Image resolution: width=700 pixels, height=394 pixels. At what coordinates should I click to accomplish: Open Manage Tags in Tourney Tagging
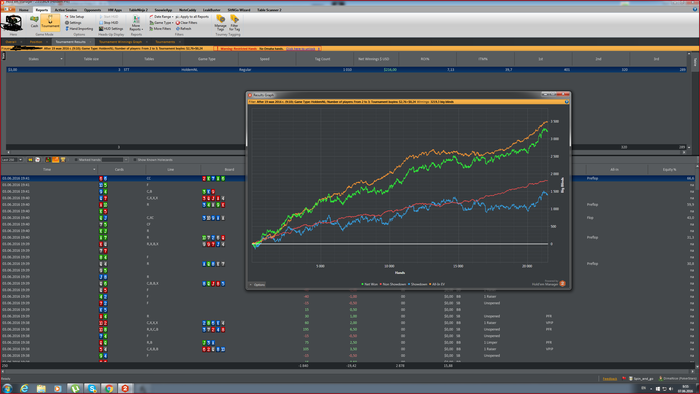click(x=221, y=23)
